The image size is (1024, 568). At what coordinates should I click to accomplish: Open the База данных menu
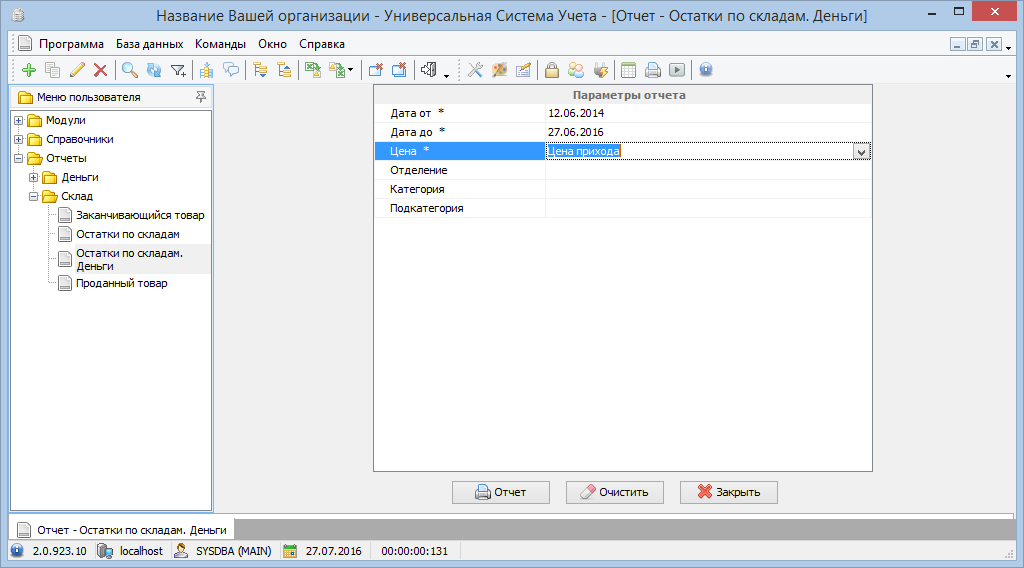point(149,44)
